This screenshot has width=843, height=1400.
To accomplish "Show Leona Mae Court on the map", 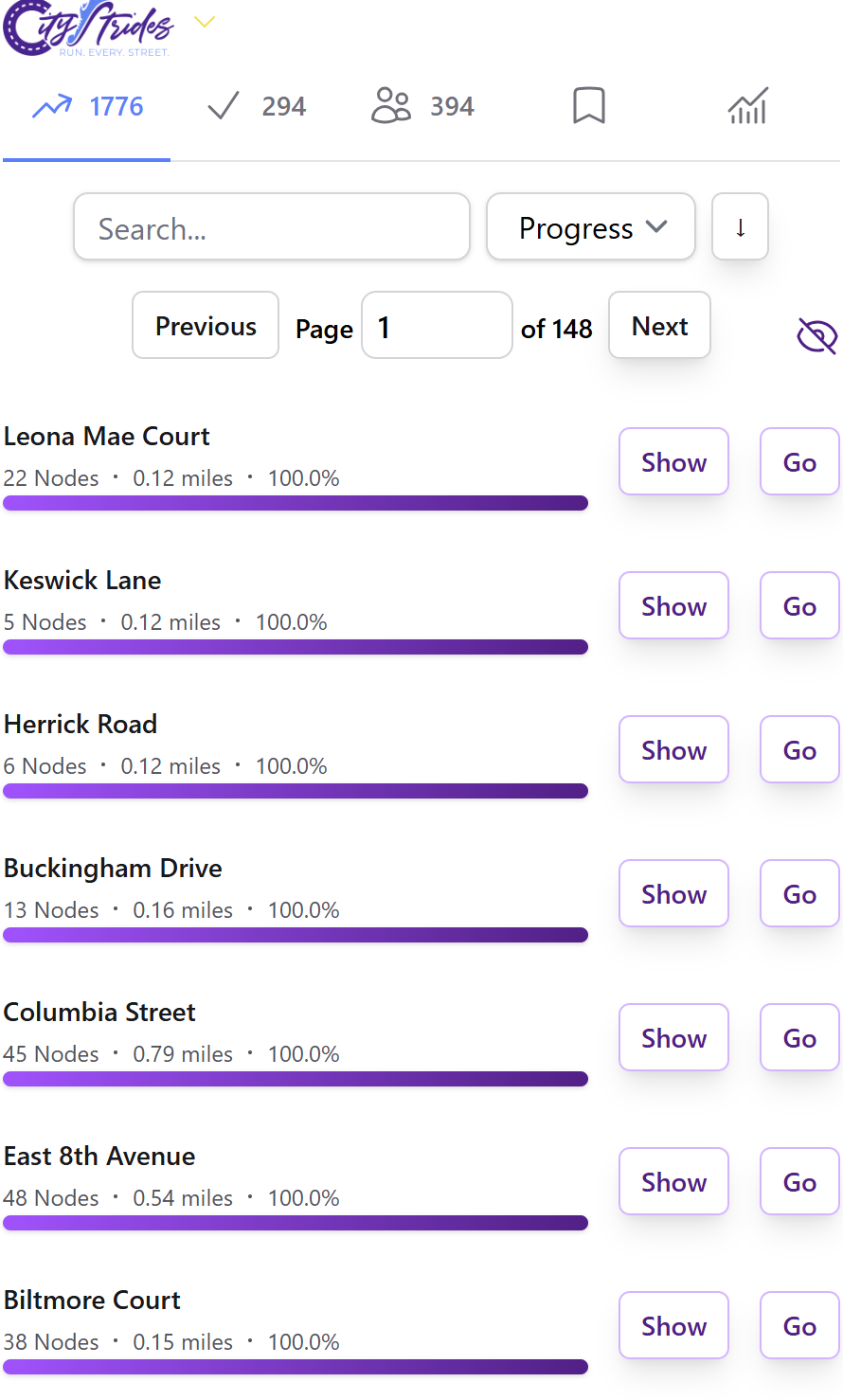I will tap(673, 462).
